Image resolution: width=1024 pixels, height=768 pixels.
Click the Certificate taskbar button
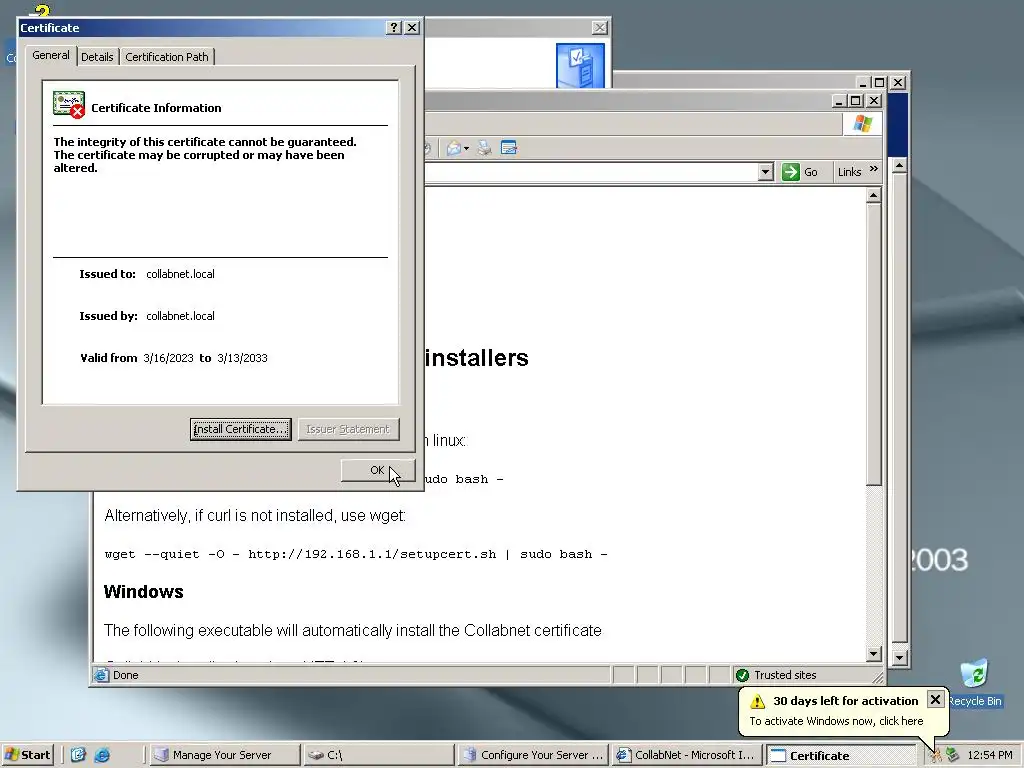pos(842,756)
